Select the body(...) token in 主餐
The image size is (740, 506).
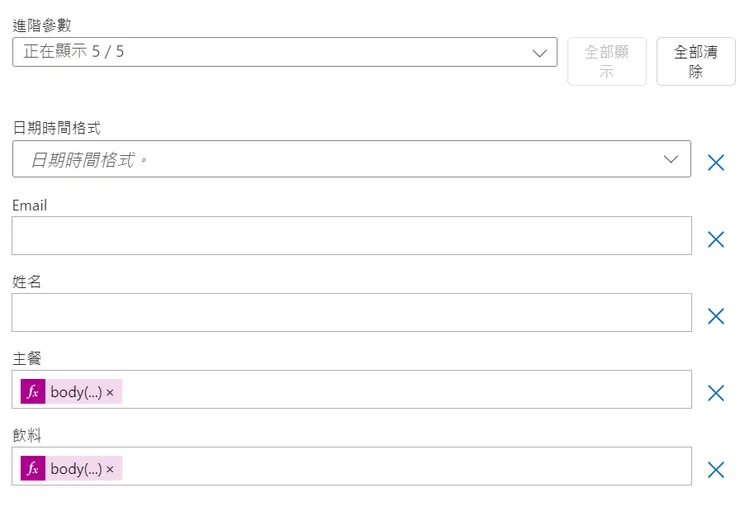tap(76, 392)
